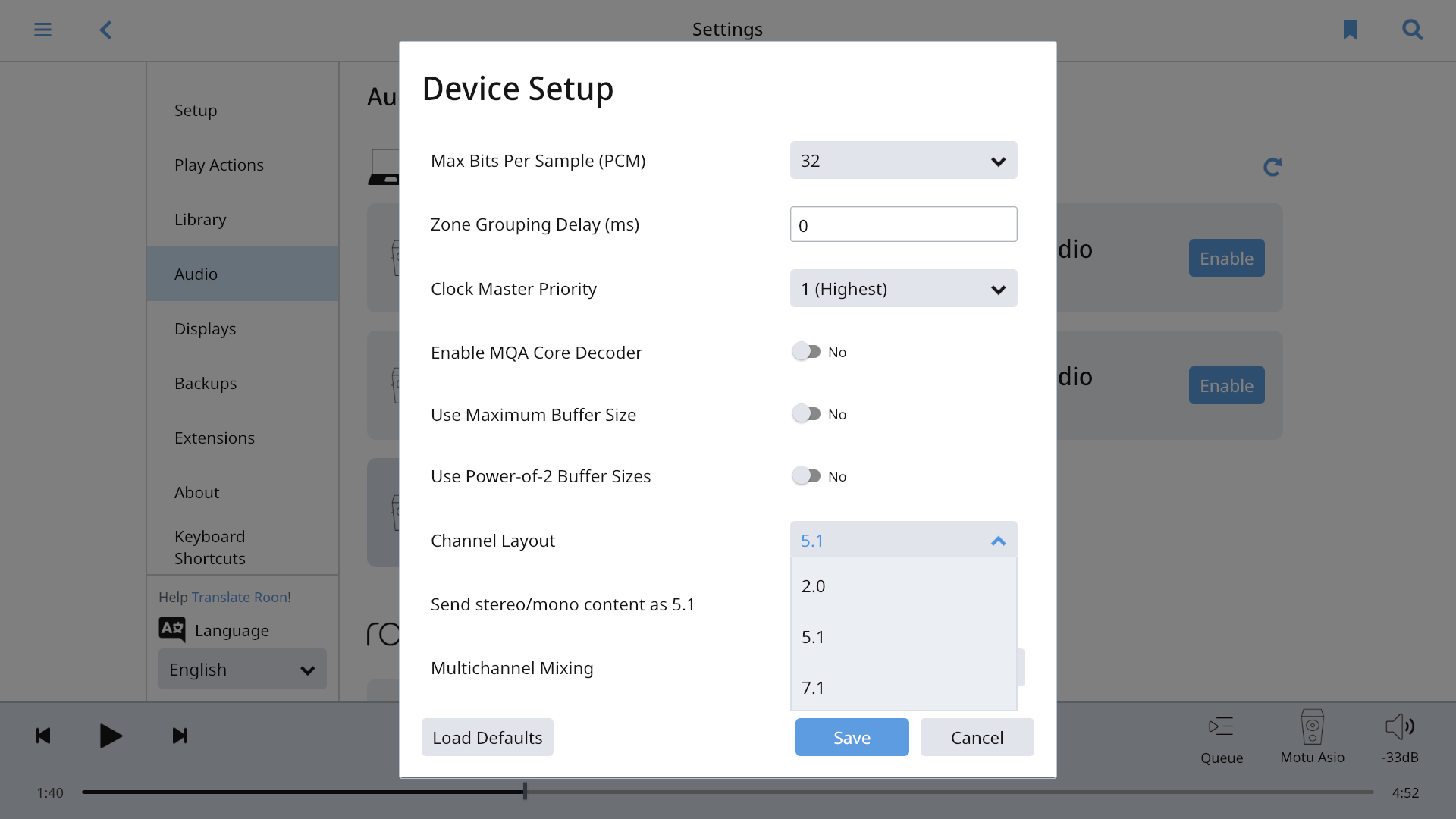
Task: Click the Motu Asio zone icon
Action: point(1312,727)
